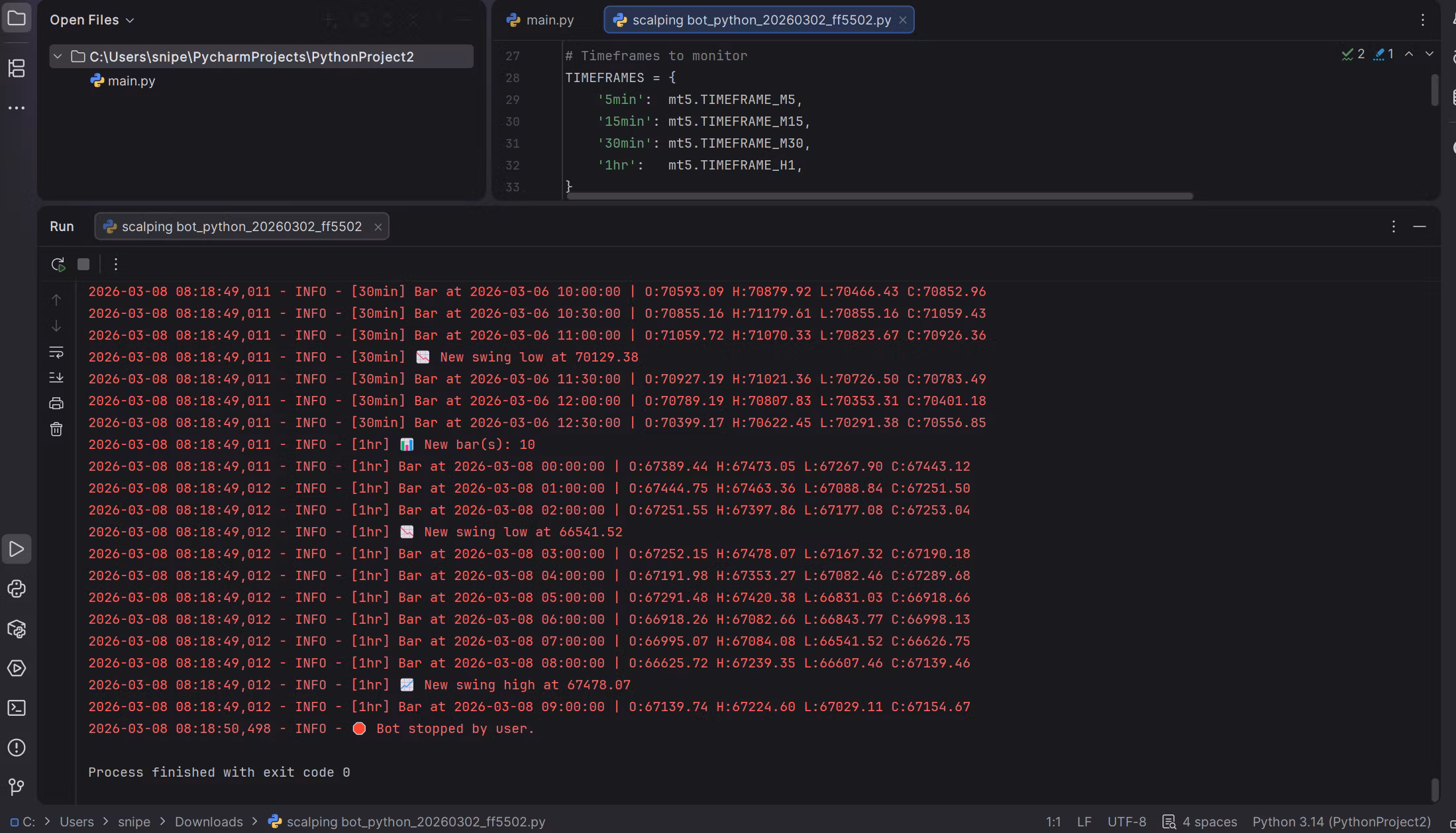This screenshot has width=1456, height=833.
Task: Click the editor horizontal scrollbar
Action: click(x=879, y=196)
